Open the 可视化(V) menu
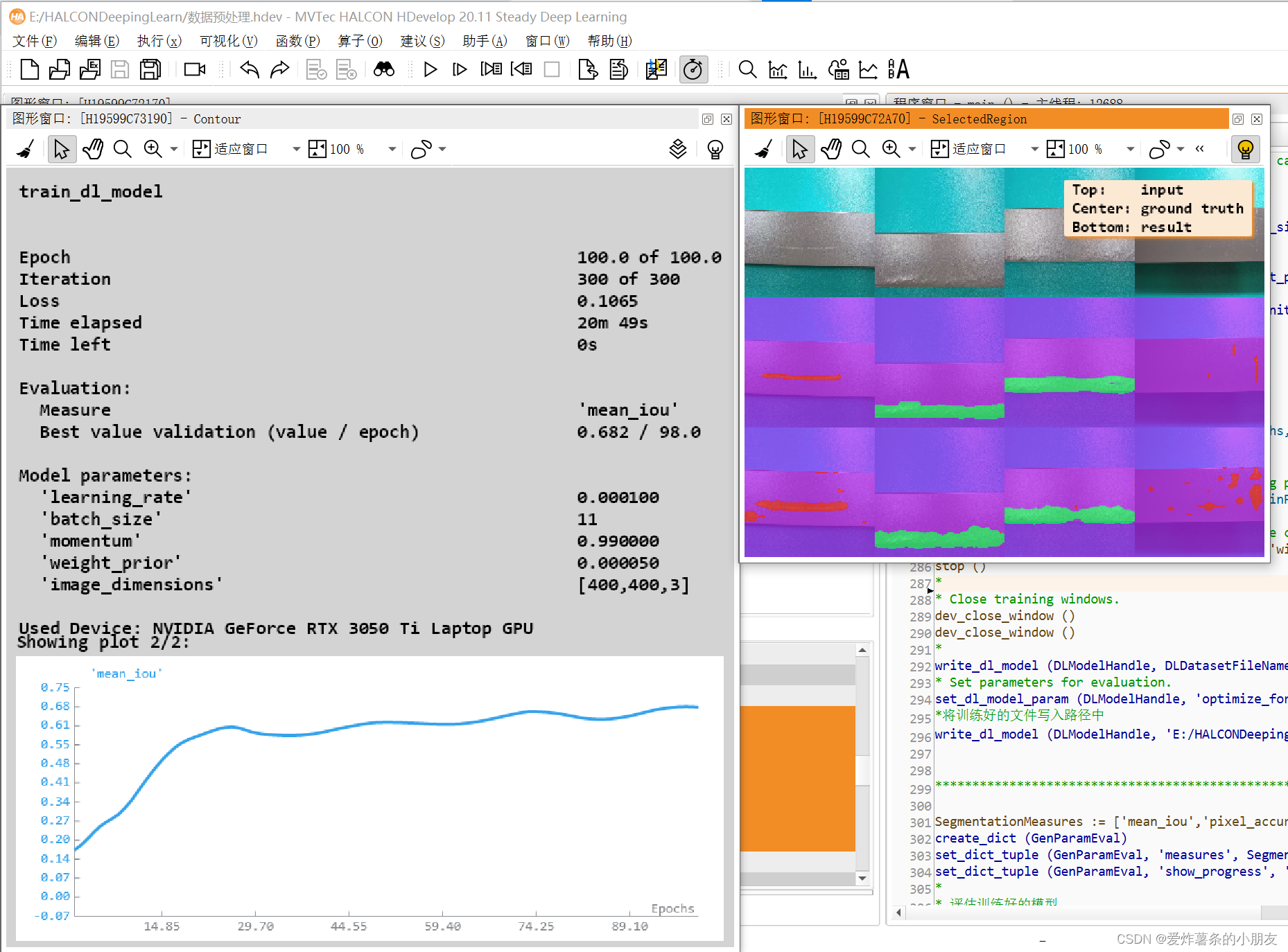This screenshot has width=1288, height=952. tap(229, 41)
